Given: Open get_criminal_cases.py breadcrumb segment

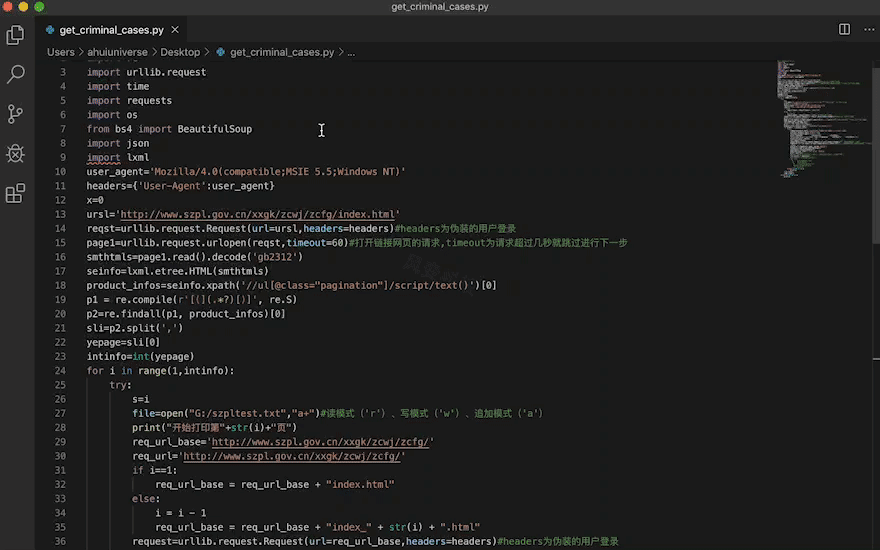Looking at the screenshot, I should click(x=282, y=52).
